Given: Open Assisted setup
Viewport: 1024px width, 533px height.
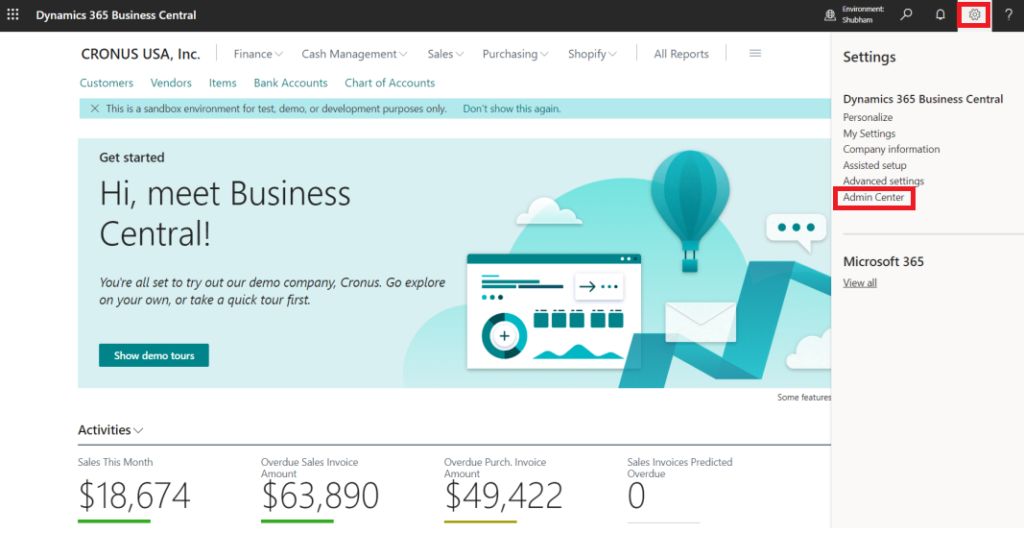Looking at the screenshot, I should (874, 165).
